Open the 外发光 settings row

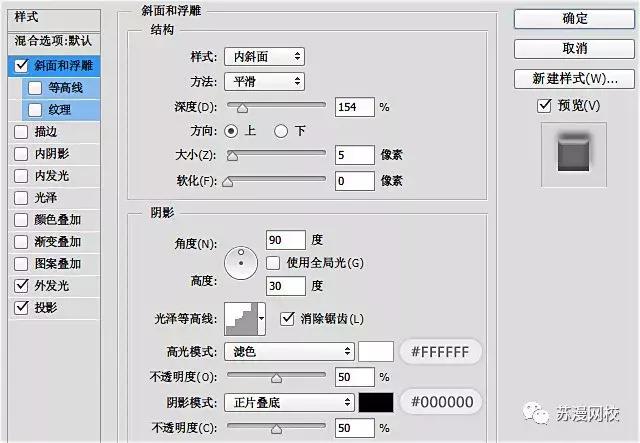pyautogui.click(x=54, y=285)
